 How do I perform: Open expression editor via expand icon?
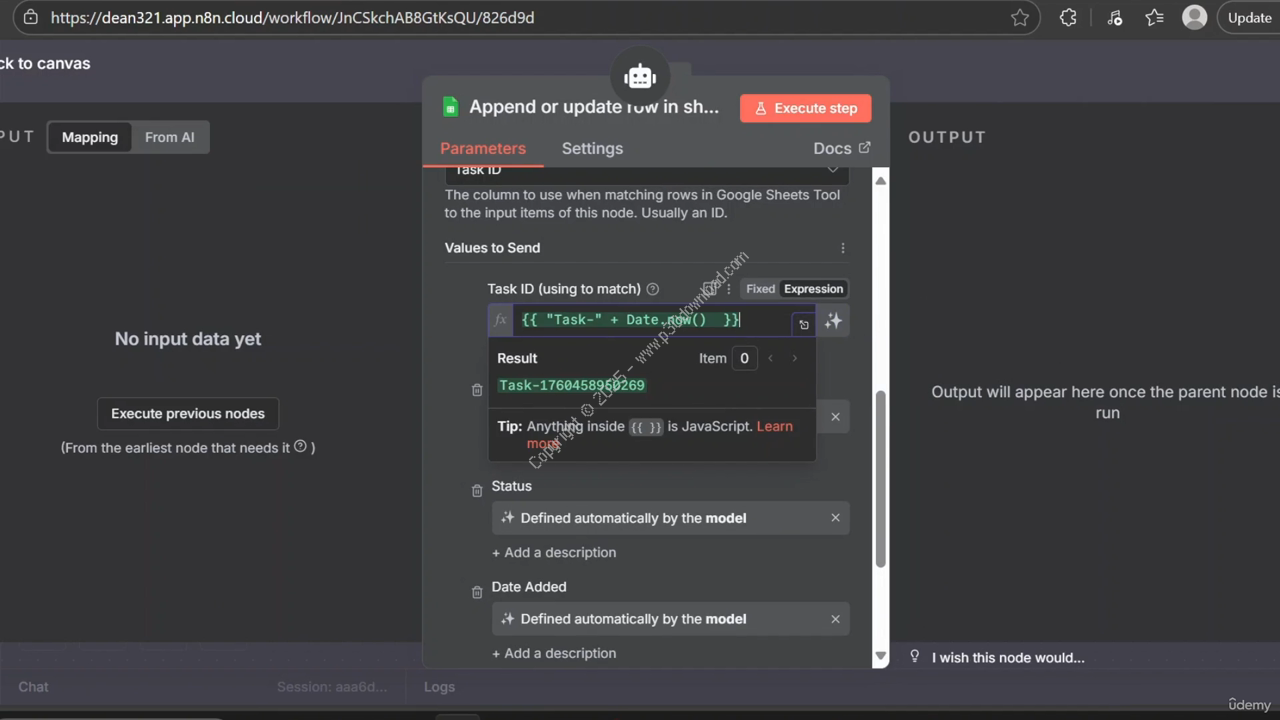(803, 324)
